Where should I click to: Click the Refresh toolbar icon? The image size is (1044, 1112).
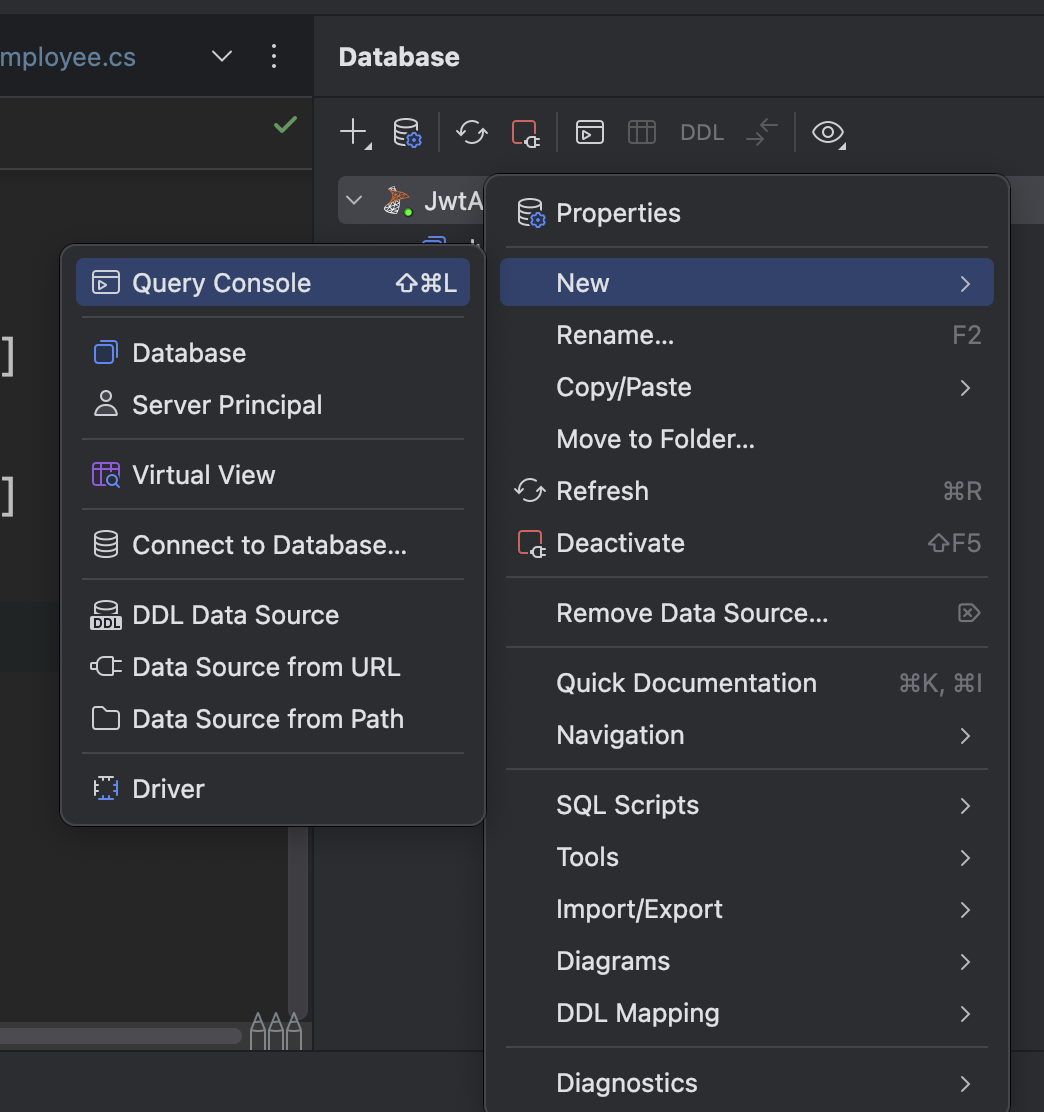tap(472, 132)
